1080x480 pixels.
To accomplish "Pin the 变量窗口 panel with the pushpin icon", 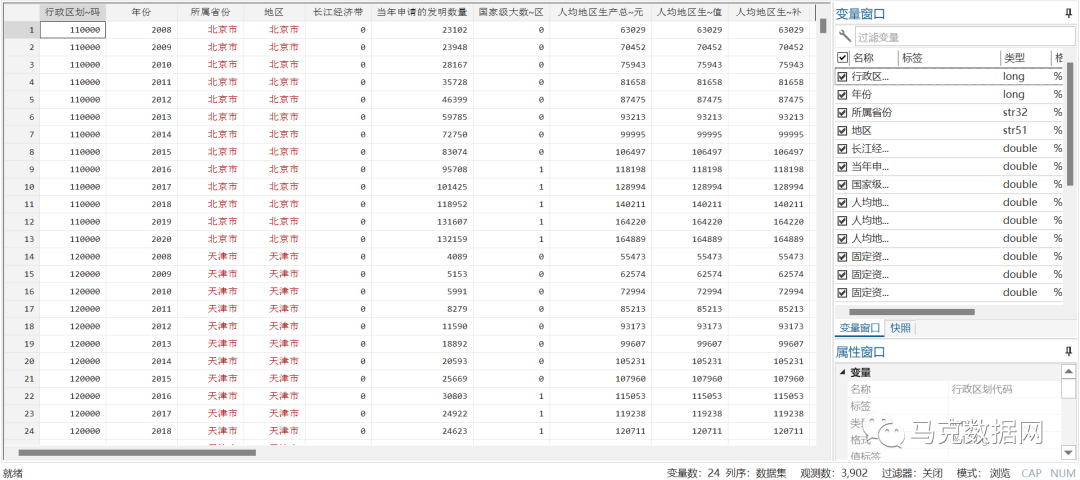I will click(1068, 13).
